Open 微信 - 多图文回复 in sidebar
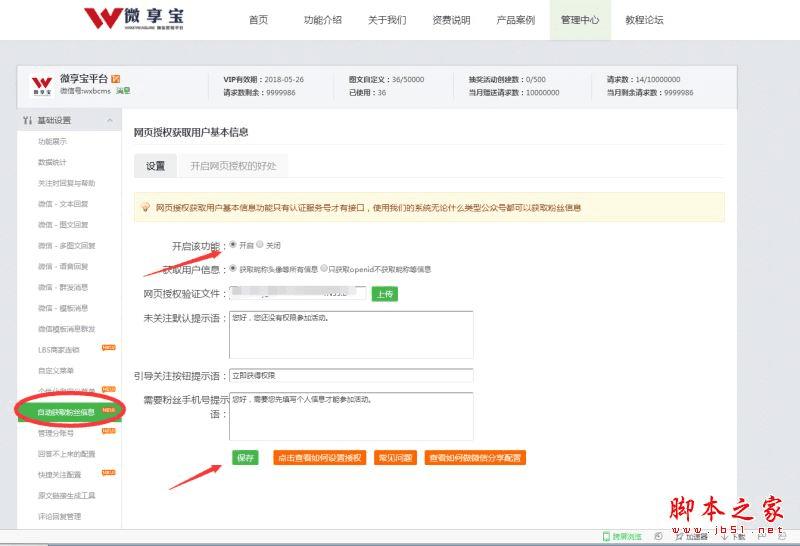The height and width of the screenshot is (546, 800). click(x=66, y=246)
